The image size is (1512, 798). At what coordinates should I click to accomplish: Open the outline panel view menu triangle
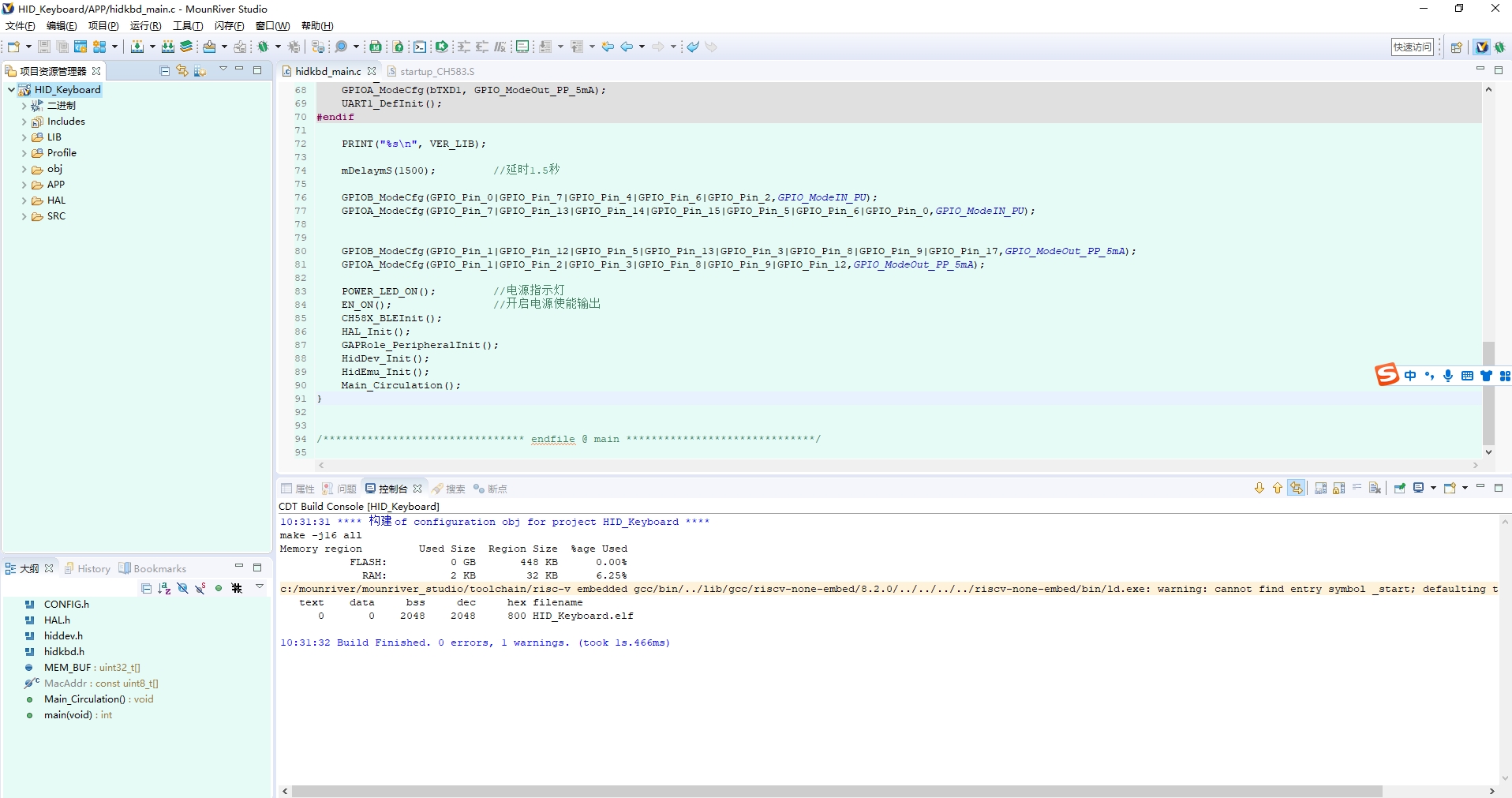[x=259, y=587]
